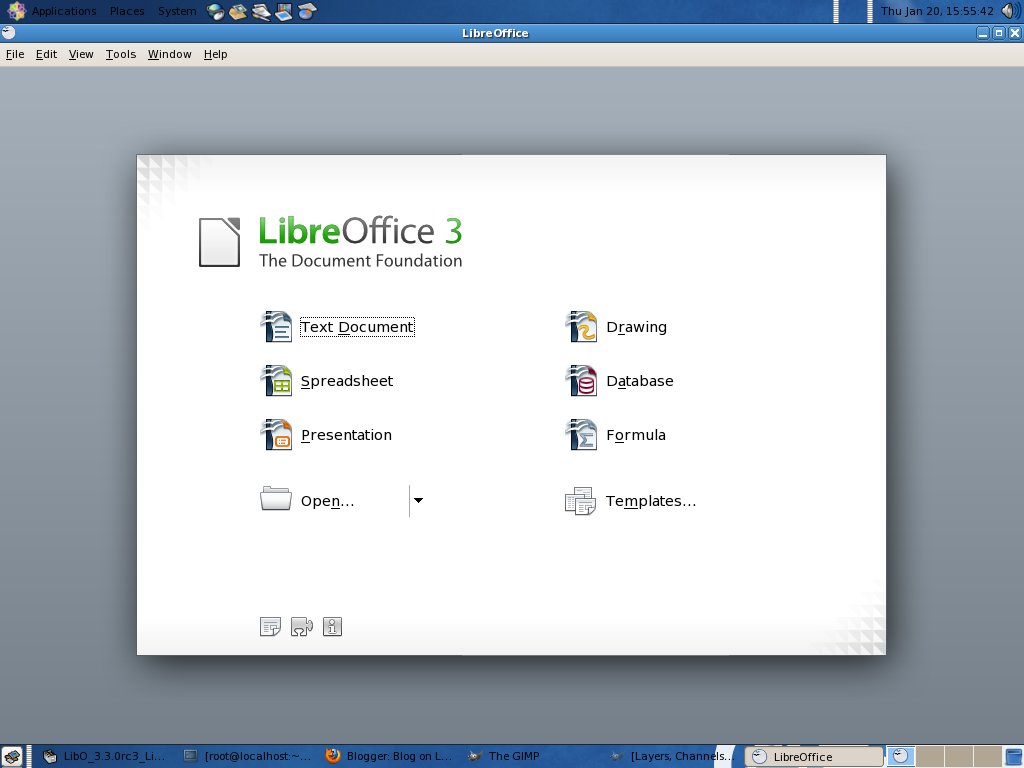1024x768 pixels.
Task: Open the Tools menu
Action: (x=121, y=54)
